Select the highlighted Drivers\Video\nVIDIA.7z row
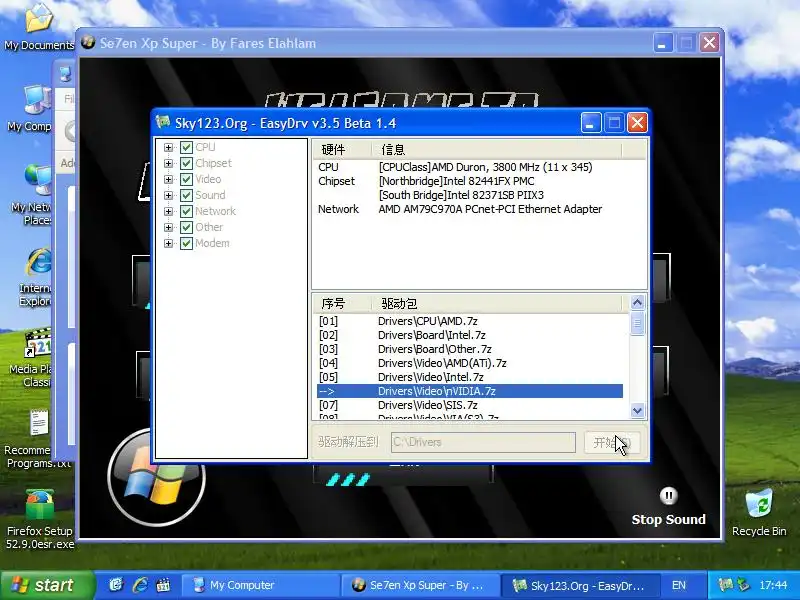This screenshot has height=600, width=800. click(470, 391)
